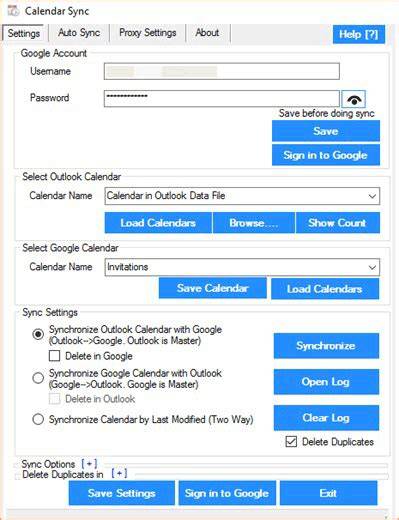The height and width of the screenshot is (520, 399).
Task: Open the Help [?] button
Action: 359,34
